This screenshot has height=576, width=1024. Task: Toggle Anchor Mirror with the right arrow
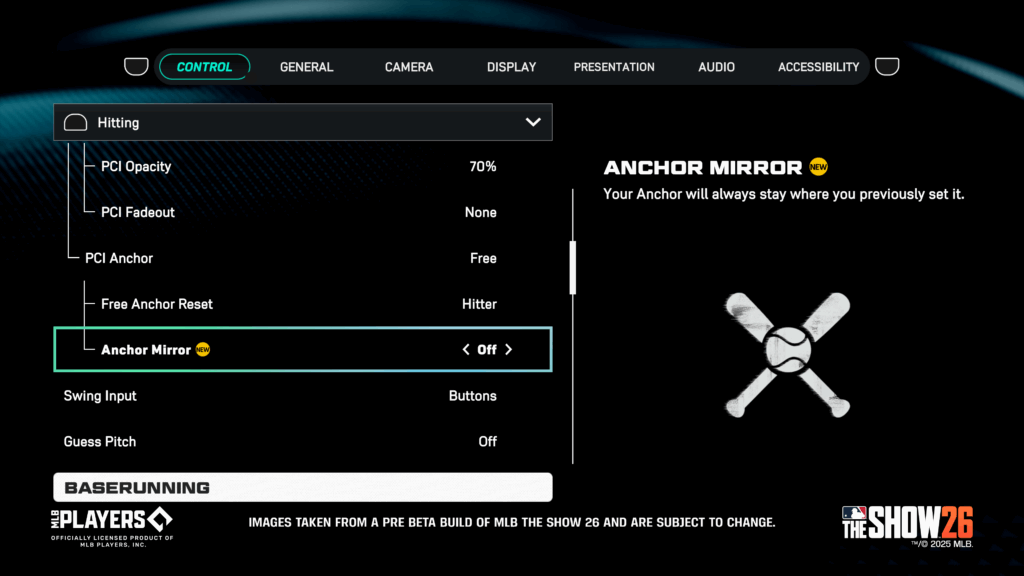pyautogui.click(x=509, y=350)
